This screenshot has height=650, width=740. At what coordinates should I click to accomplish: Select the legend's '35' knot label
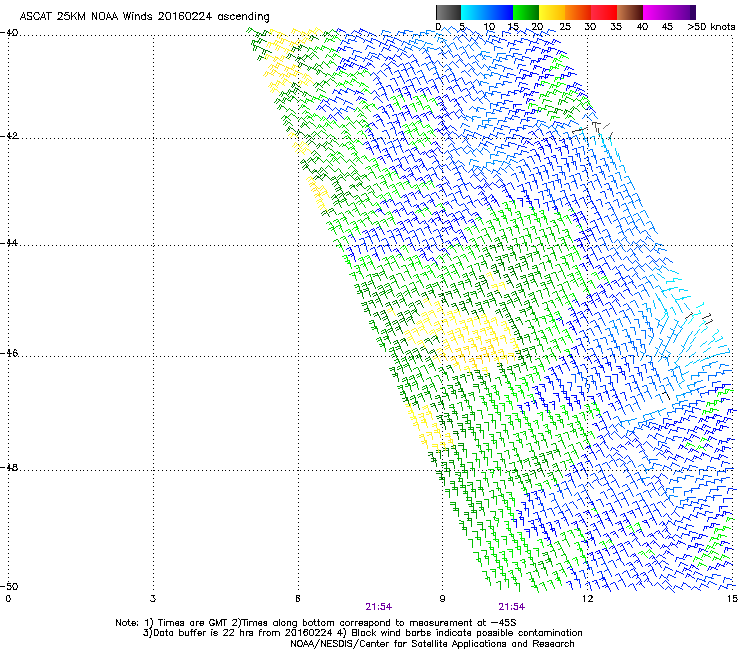(x=616, y=27)
